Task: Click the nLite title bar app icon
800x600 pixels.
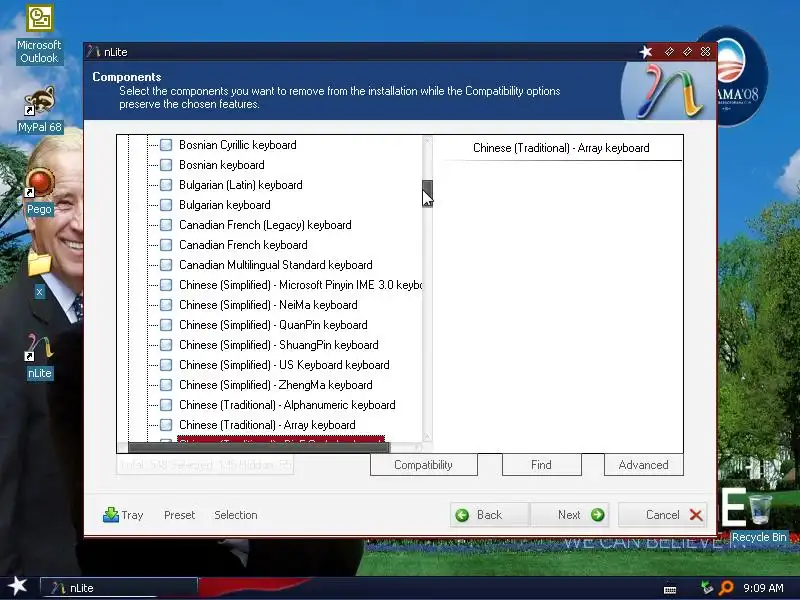Action: click(93, 52)
